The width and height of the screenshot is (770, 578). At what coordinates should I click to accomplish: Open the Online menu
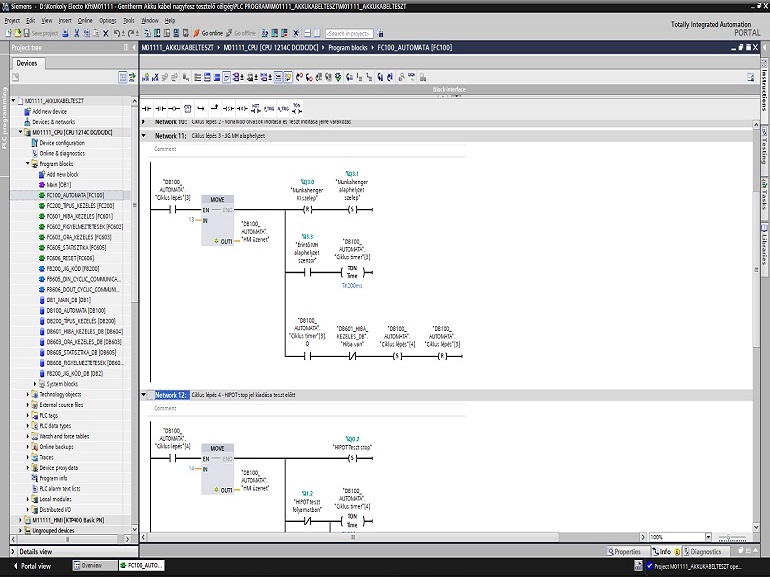(85, 20)
